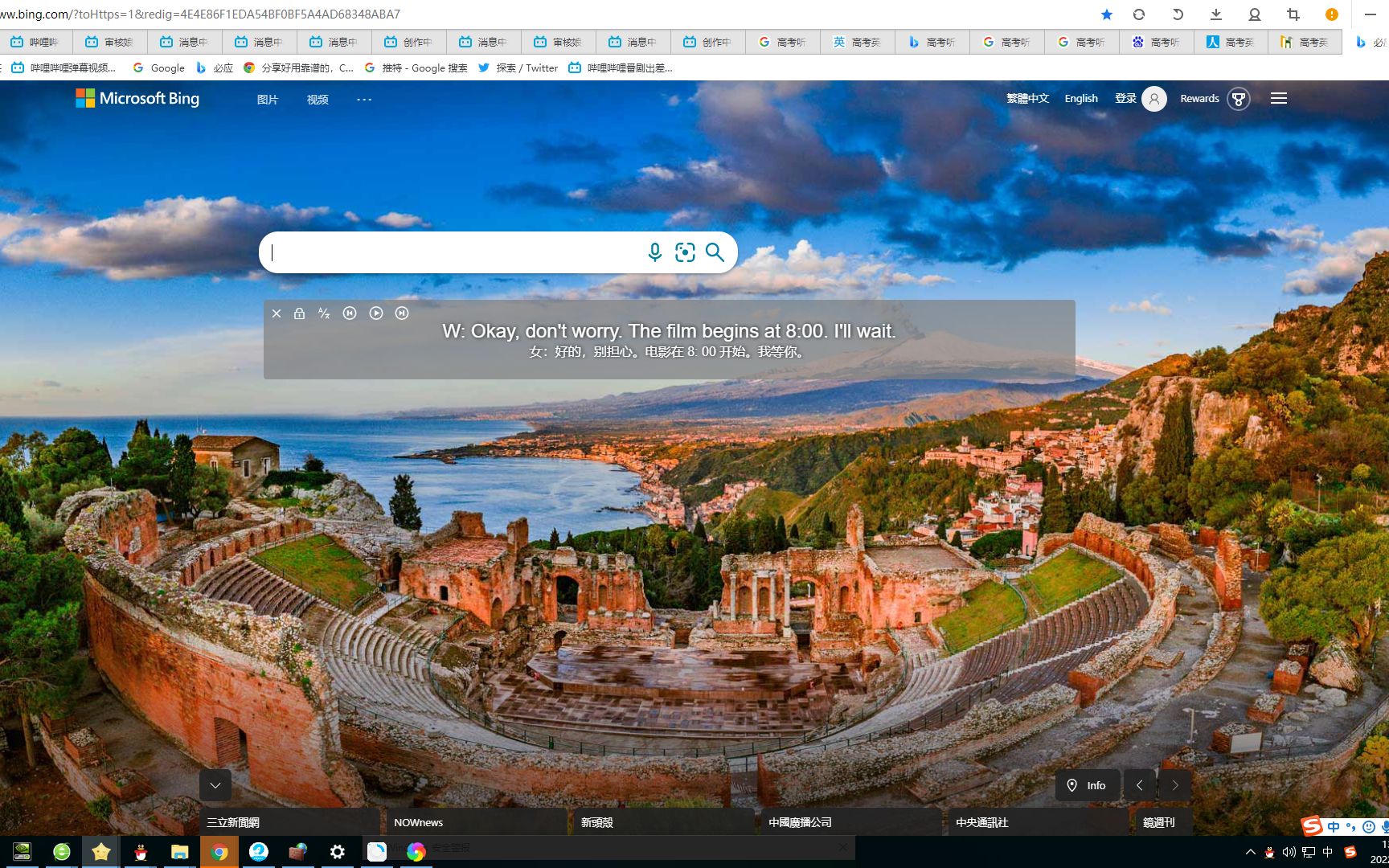Switch to tab with blue 人 icon
1389x868 pixels.
(x=1231, y=42)
